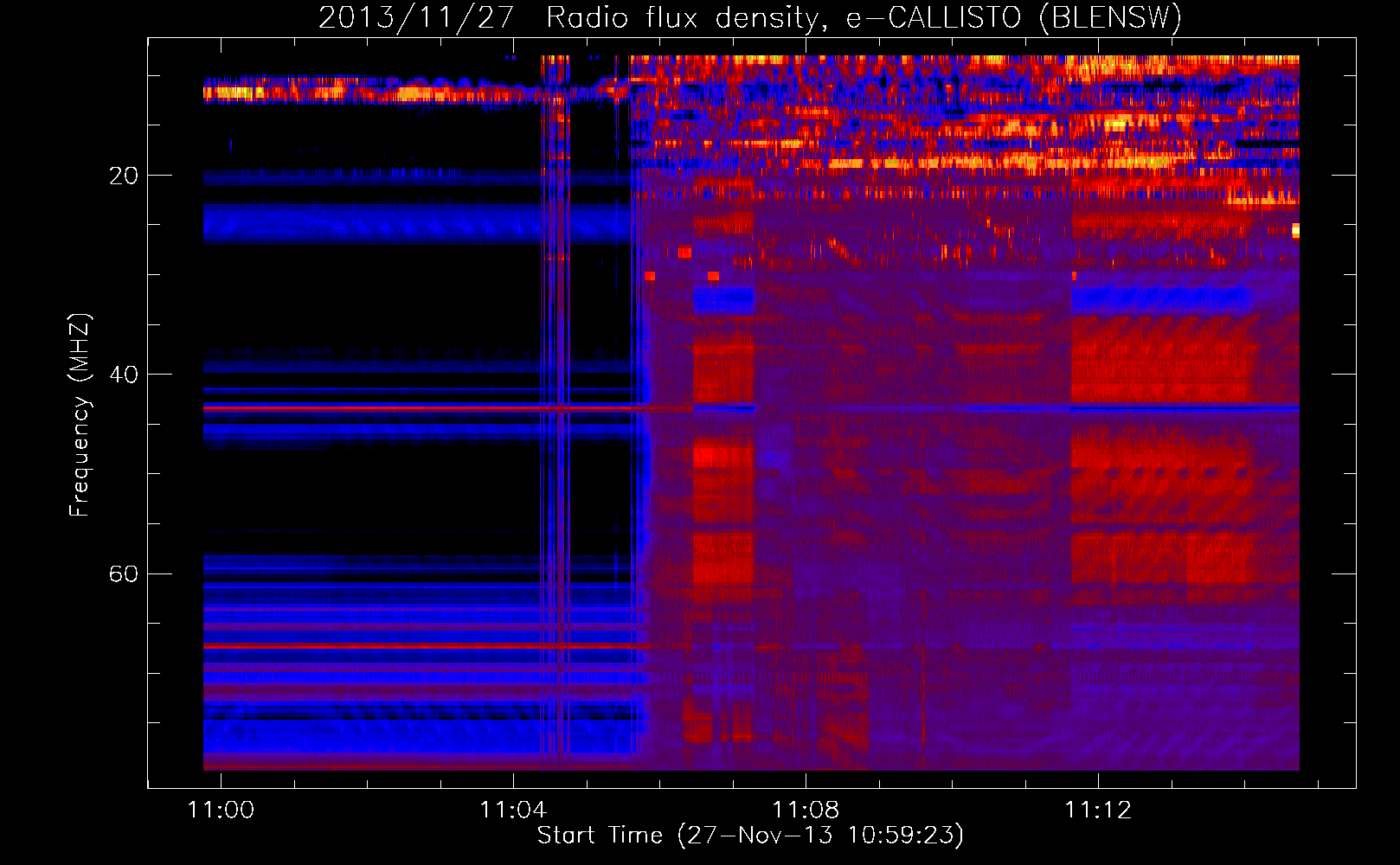Click the 11:12 time tick label
This screenshot has height=865, width=1400.
pyautogui.click(x=1098, y=811)
